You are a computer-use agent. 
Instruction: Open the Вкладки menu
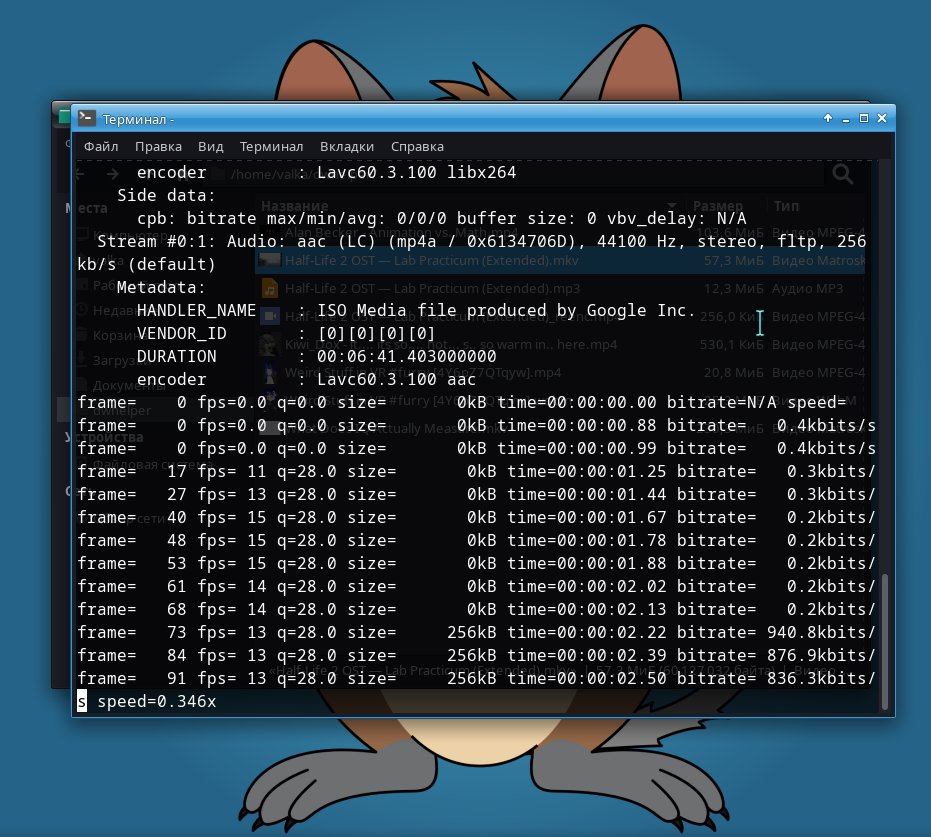click(x=347, y=147)
